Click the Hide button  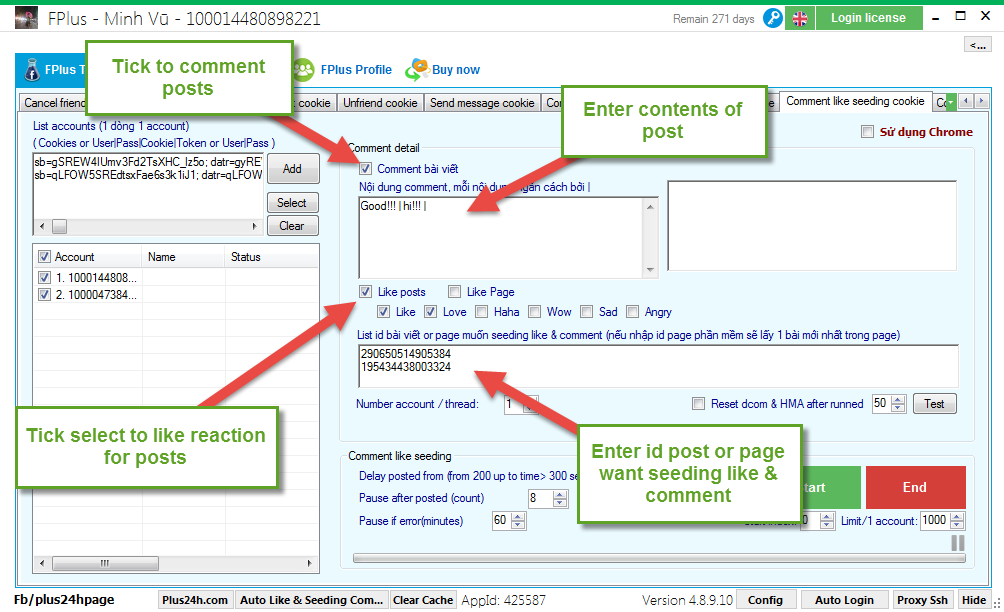pos(974,600)
